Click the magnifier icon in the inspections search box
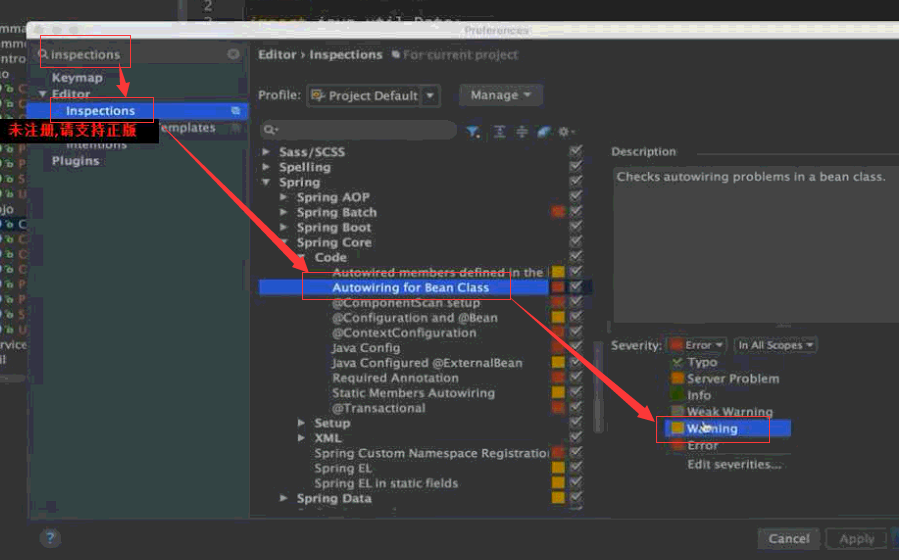Screen dimensions: 899x560 270,130
